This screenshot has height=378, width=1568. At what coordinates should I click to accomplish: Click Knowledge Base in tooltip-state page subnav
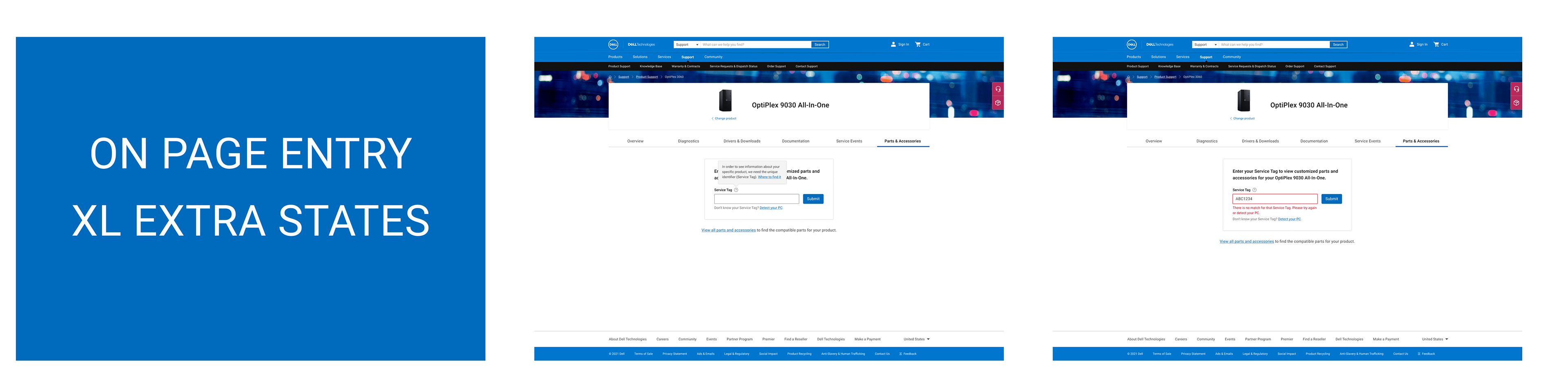[x=651, y=66]
